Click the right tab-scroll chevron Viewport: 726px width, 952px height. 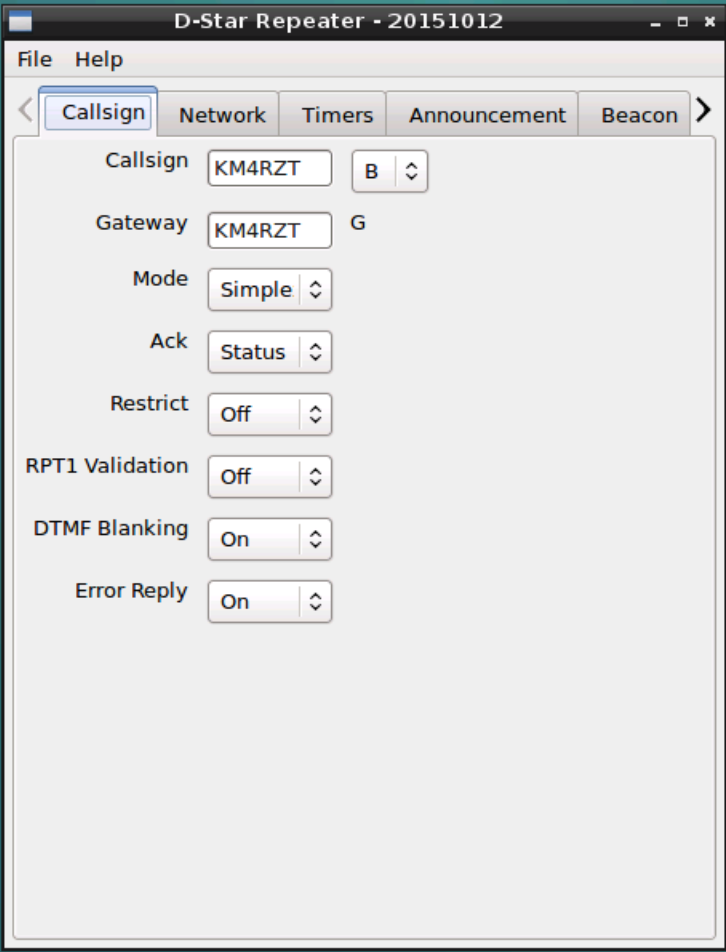coord(704,111)
